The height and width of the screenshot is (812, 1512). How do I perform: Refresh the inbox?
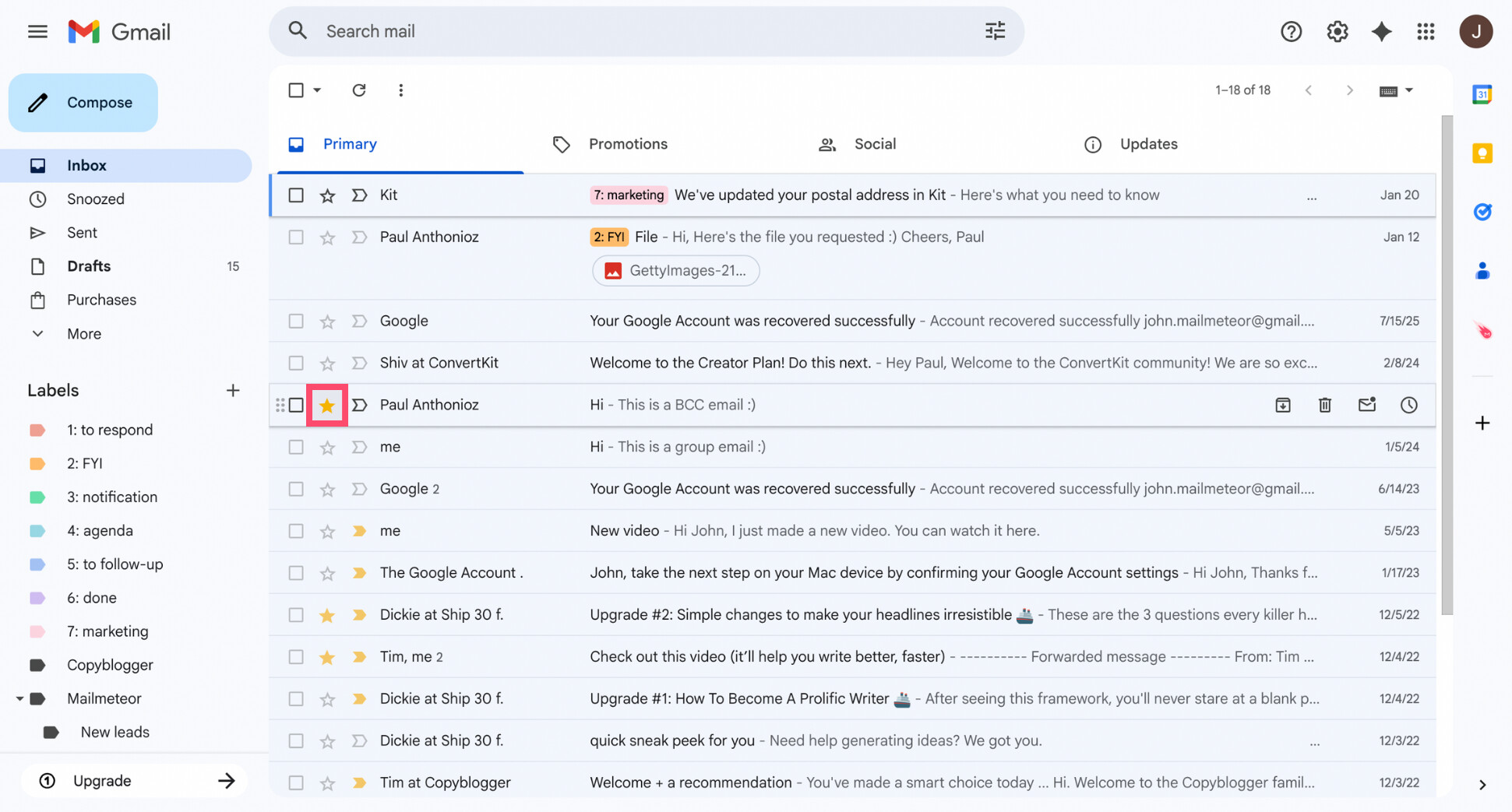[x=358, y=90]
